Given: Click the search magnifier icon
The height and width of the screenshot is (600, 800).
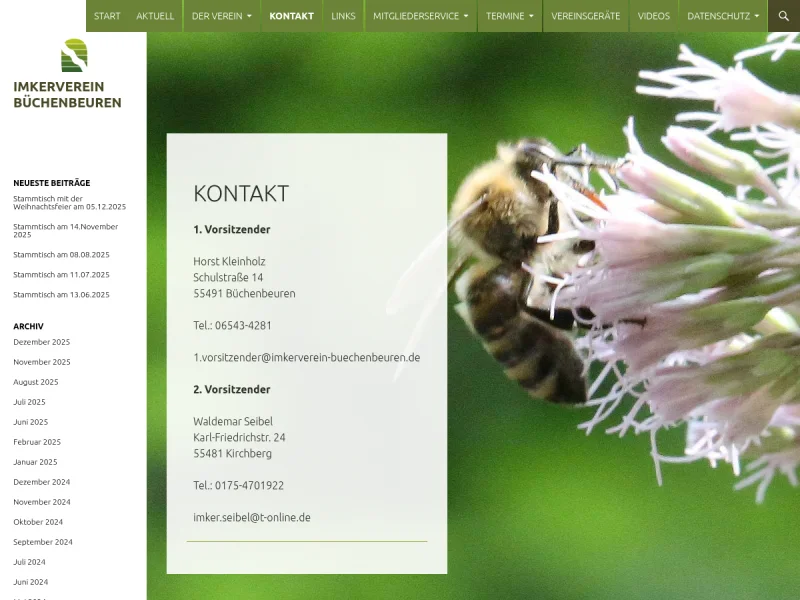Looking at the screenshot, I should coord(784,16).
